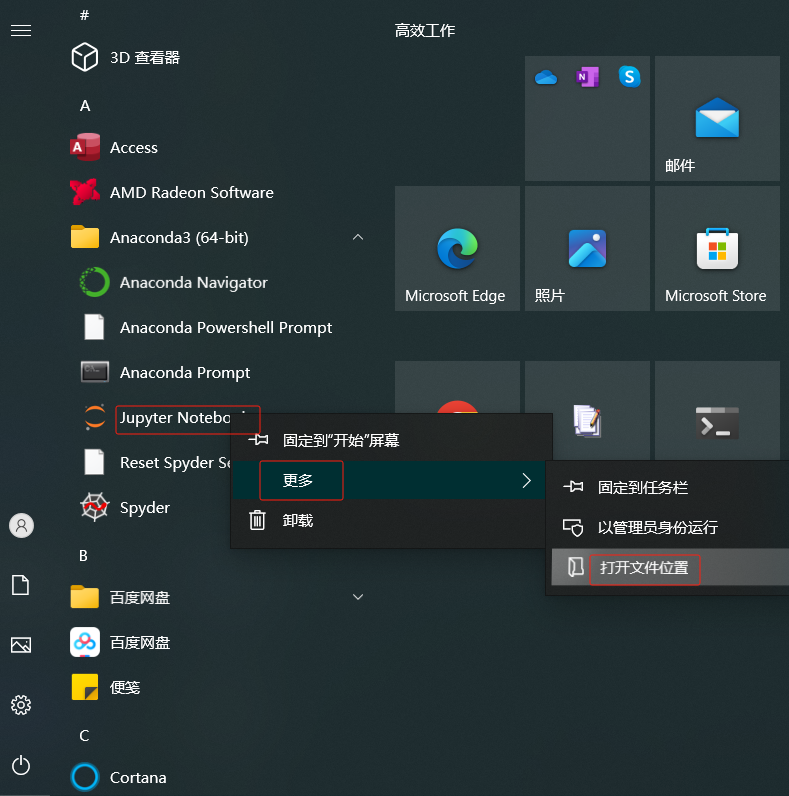Choose 固定到任务栏 in submenu
789x796 pixels.
(x=670, y=487)
